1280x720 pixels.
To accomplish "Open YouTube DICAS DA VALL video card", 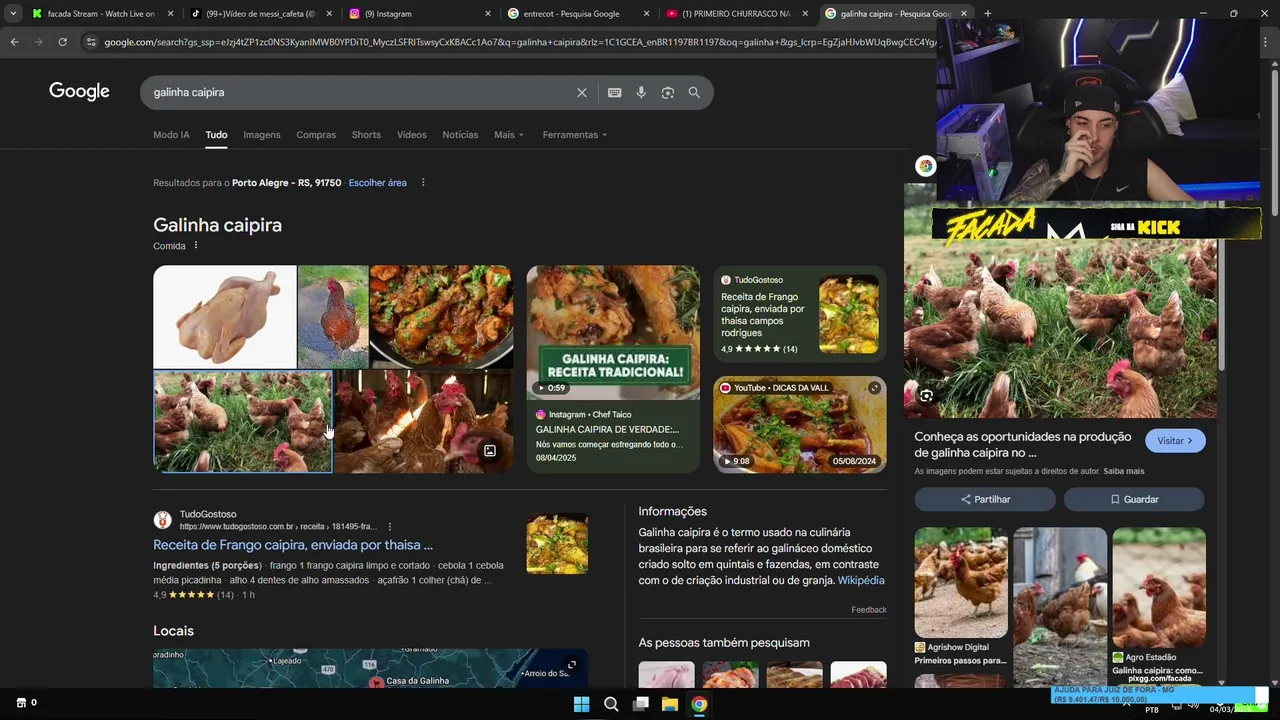I will point(799,424).
